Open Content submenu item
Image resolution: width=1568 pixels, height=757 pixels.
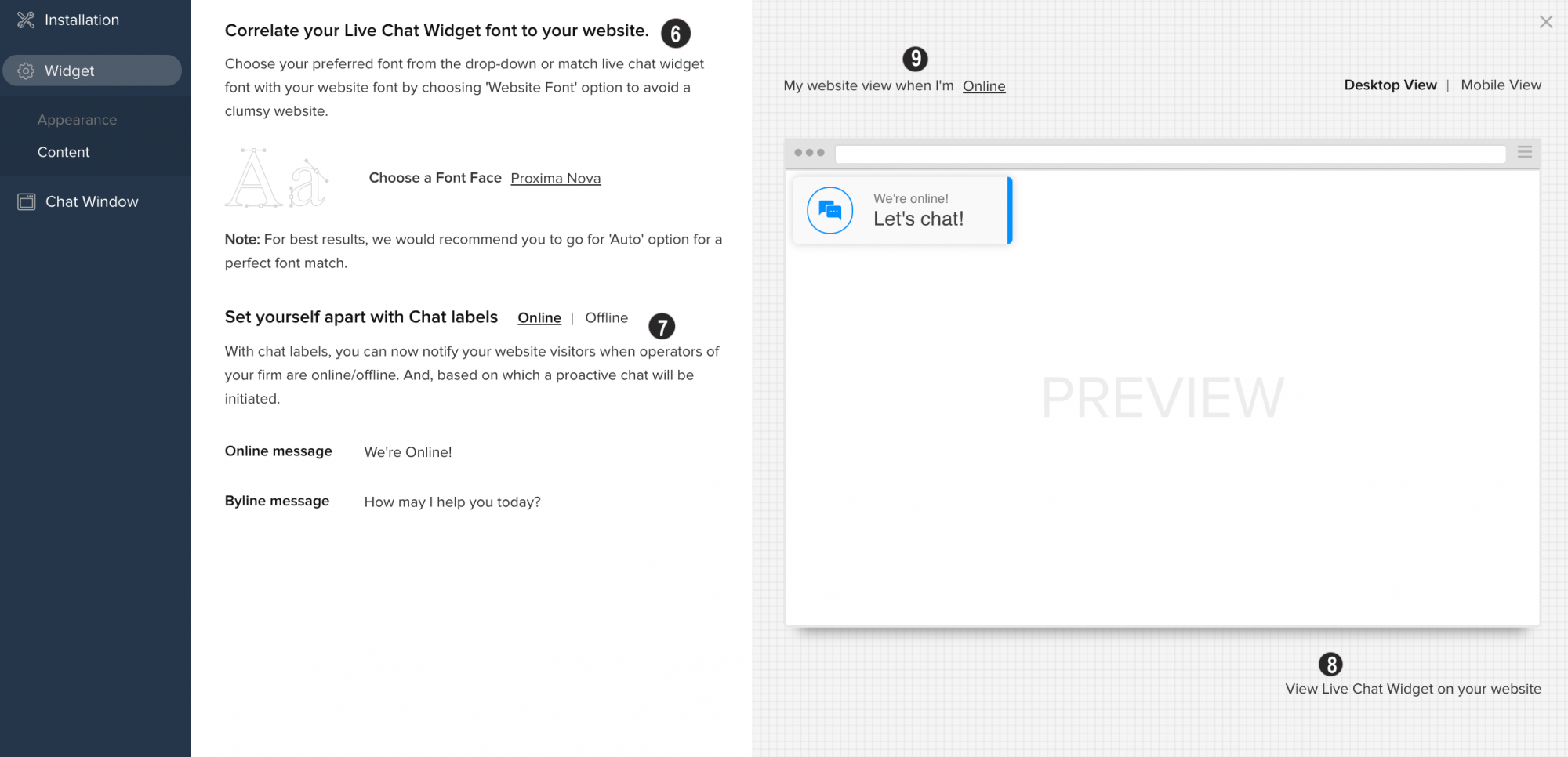(64, 152)
